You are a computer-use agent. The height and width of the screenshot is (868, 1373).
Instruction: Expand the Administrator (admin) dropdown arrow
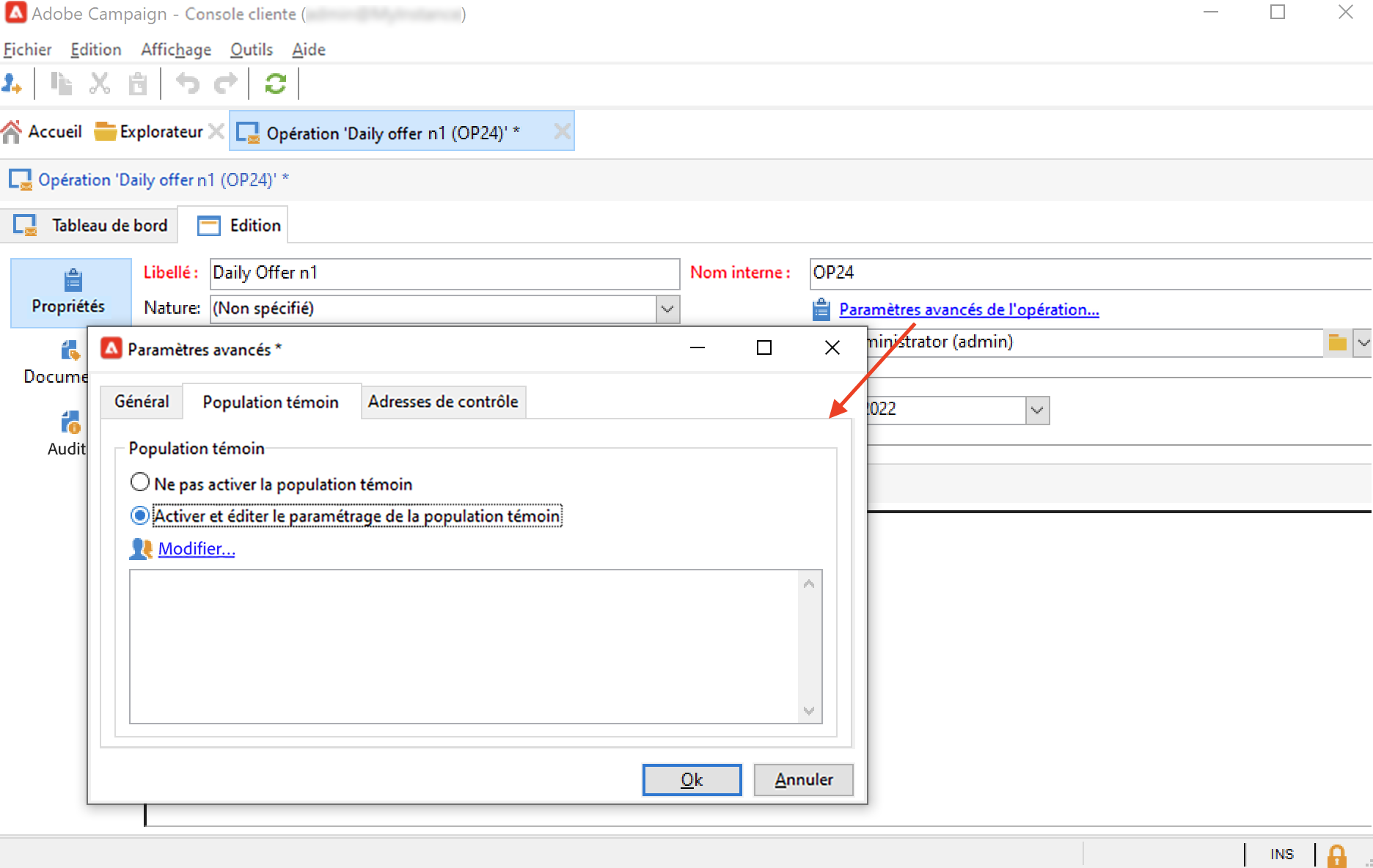pyautogui.click(x=1363, y=342)
